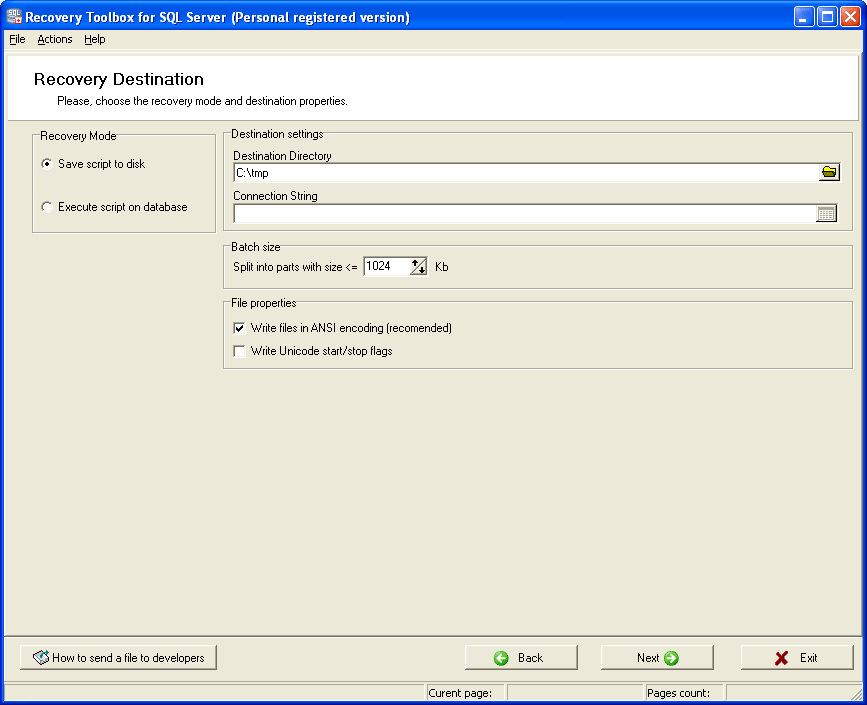Close the Recovery Toolbox window

(850, 17)
